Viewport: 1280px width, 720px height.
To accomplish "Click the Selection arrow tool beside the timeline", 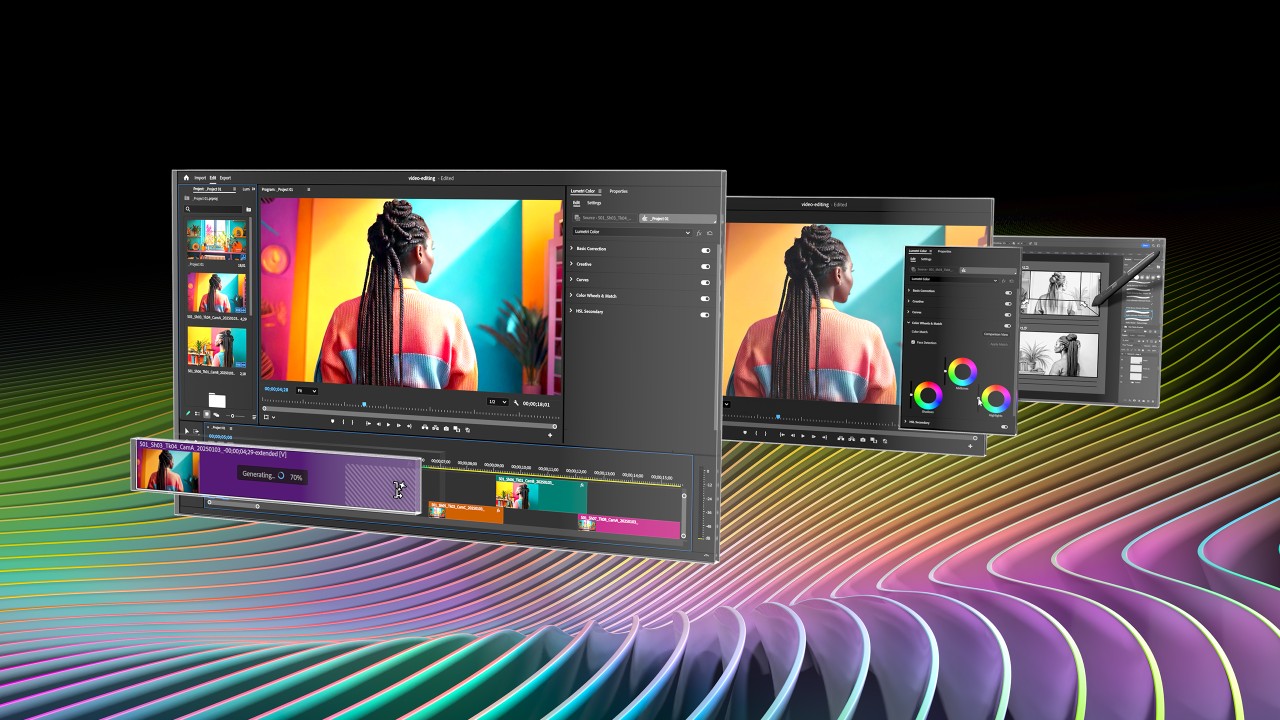I will click(187, 431).
